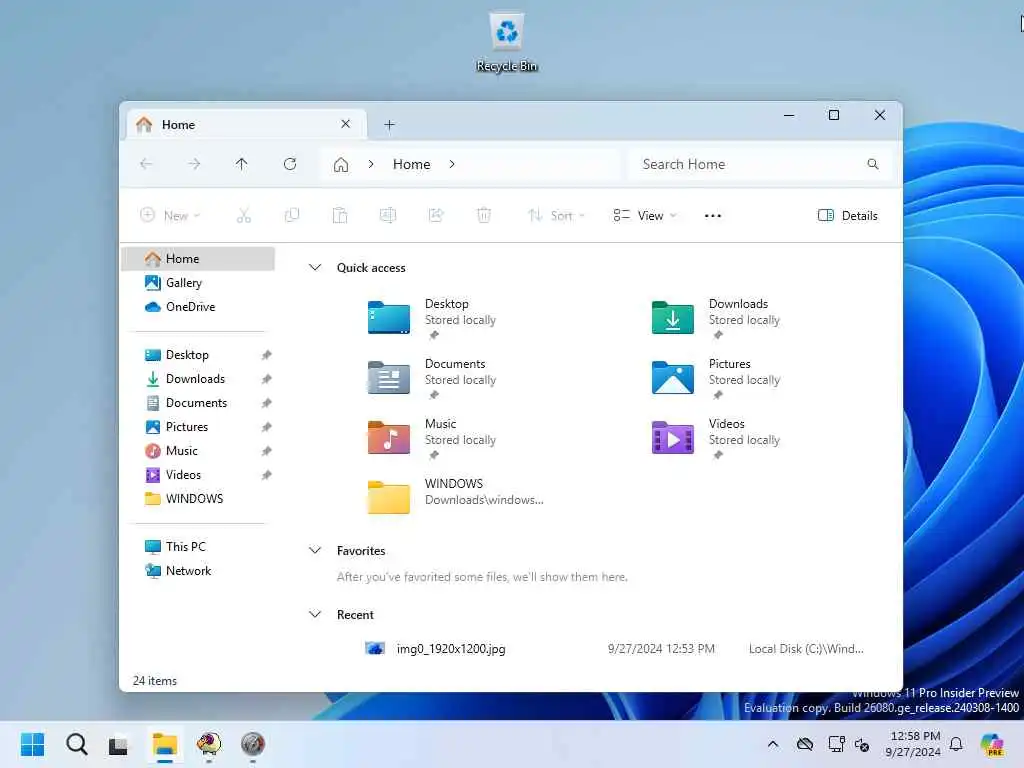The width and height of the screenshot is (1024, 768).
Task: Click the '24 items' status bar text
Action: [x=155, y=680]
